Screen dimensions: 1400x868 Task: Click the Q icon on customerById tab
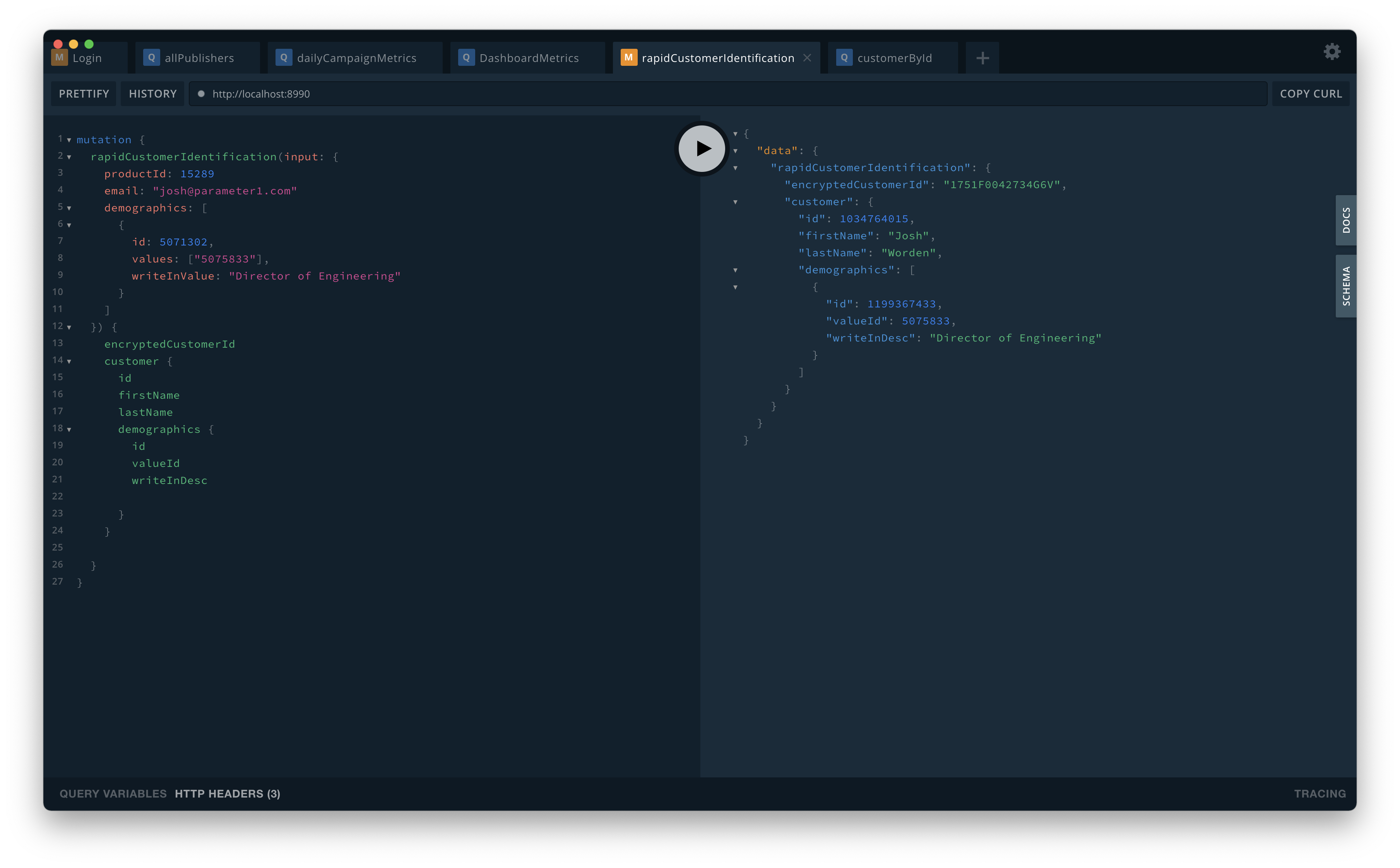pyautogui.click(x=844, y=58)
